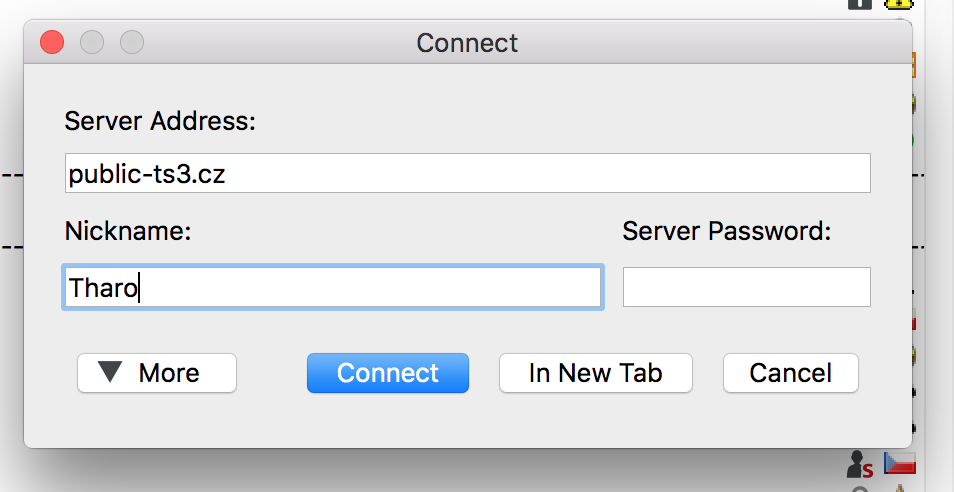Click the dark icon above dialog's corner
This screenshot has height=492, width=954.
pos(860,4)
